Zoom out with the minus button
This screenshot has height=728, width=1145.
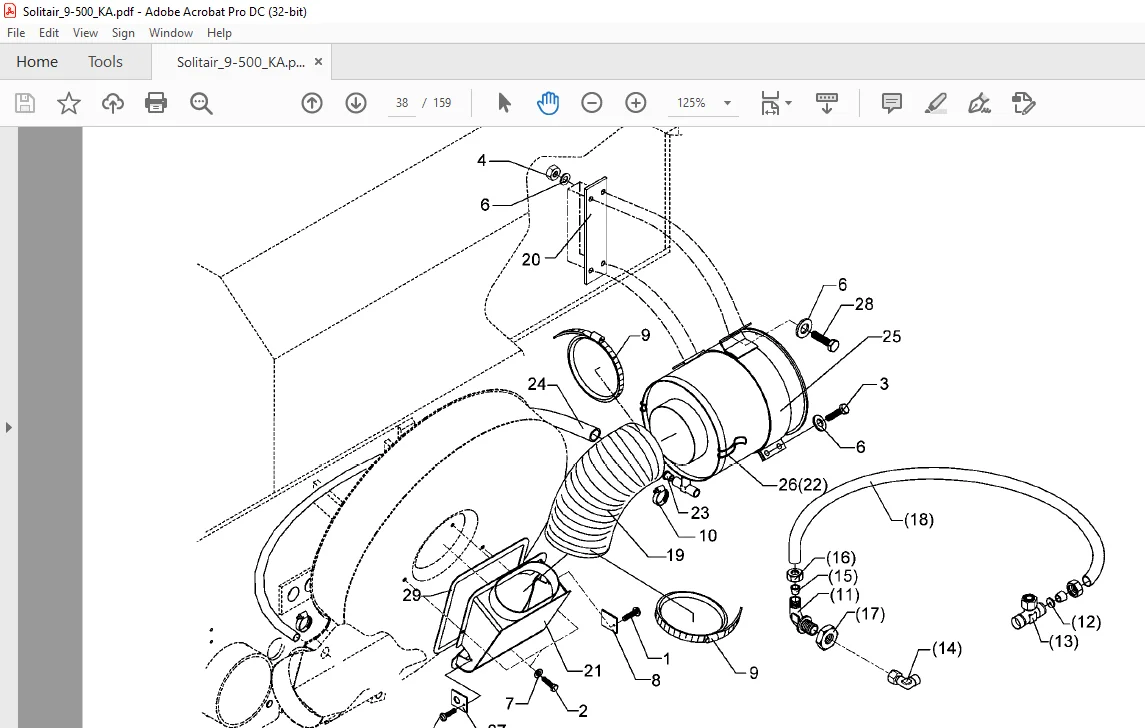click(591, 103)
